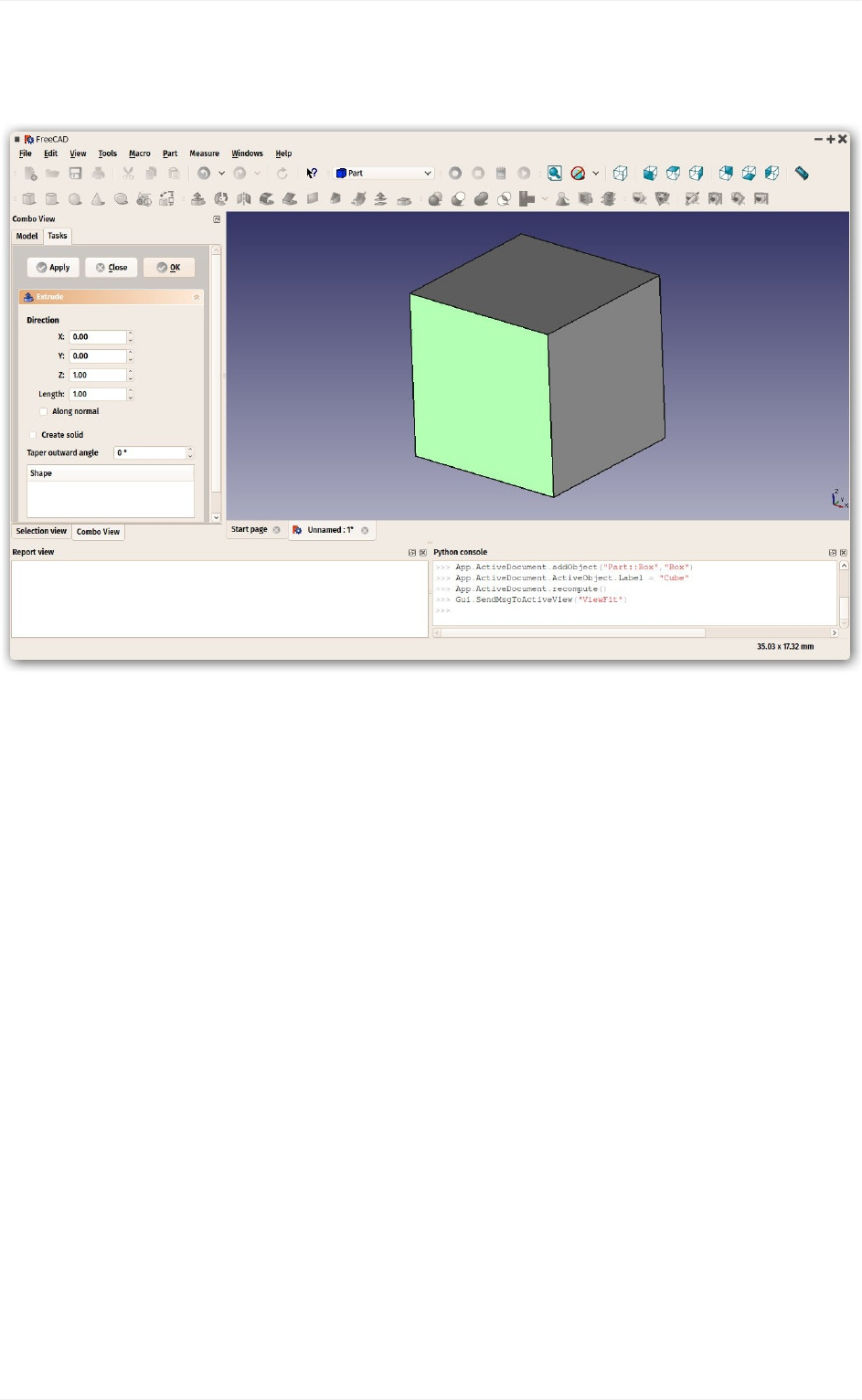Click the Refresh recompute icon
862x1400 pixels.
tap(282, 173)
